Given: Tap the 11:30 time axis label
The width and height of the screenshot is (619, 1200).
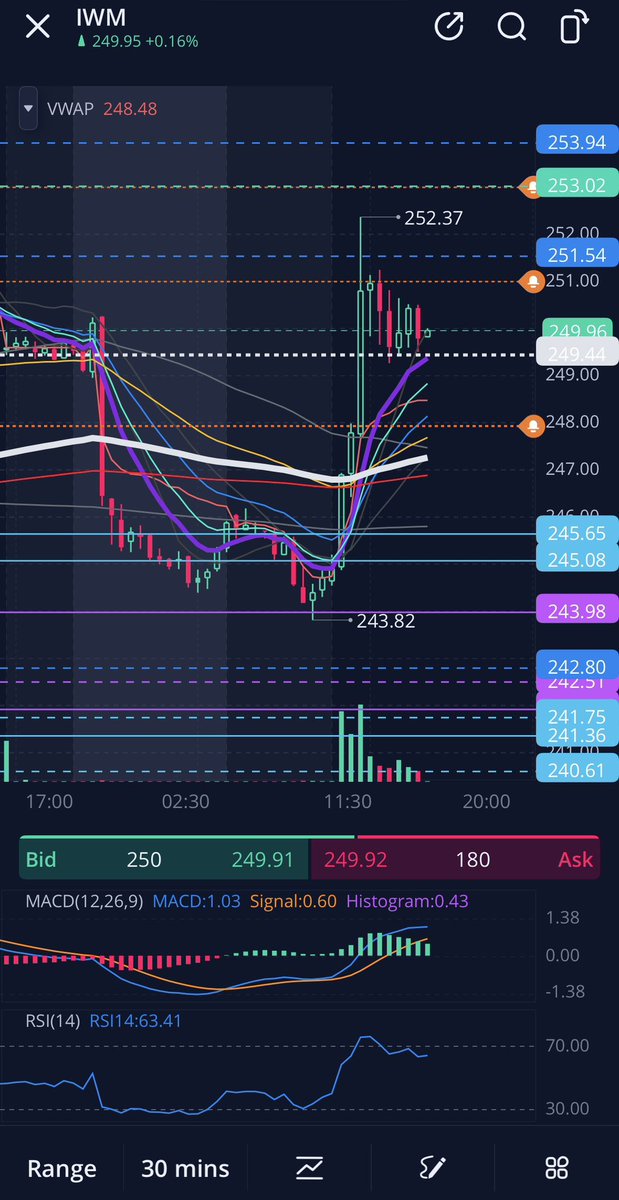Looking at the screenshot, I should tap(349, 802).
